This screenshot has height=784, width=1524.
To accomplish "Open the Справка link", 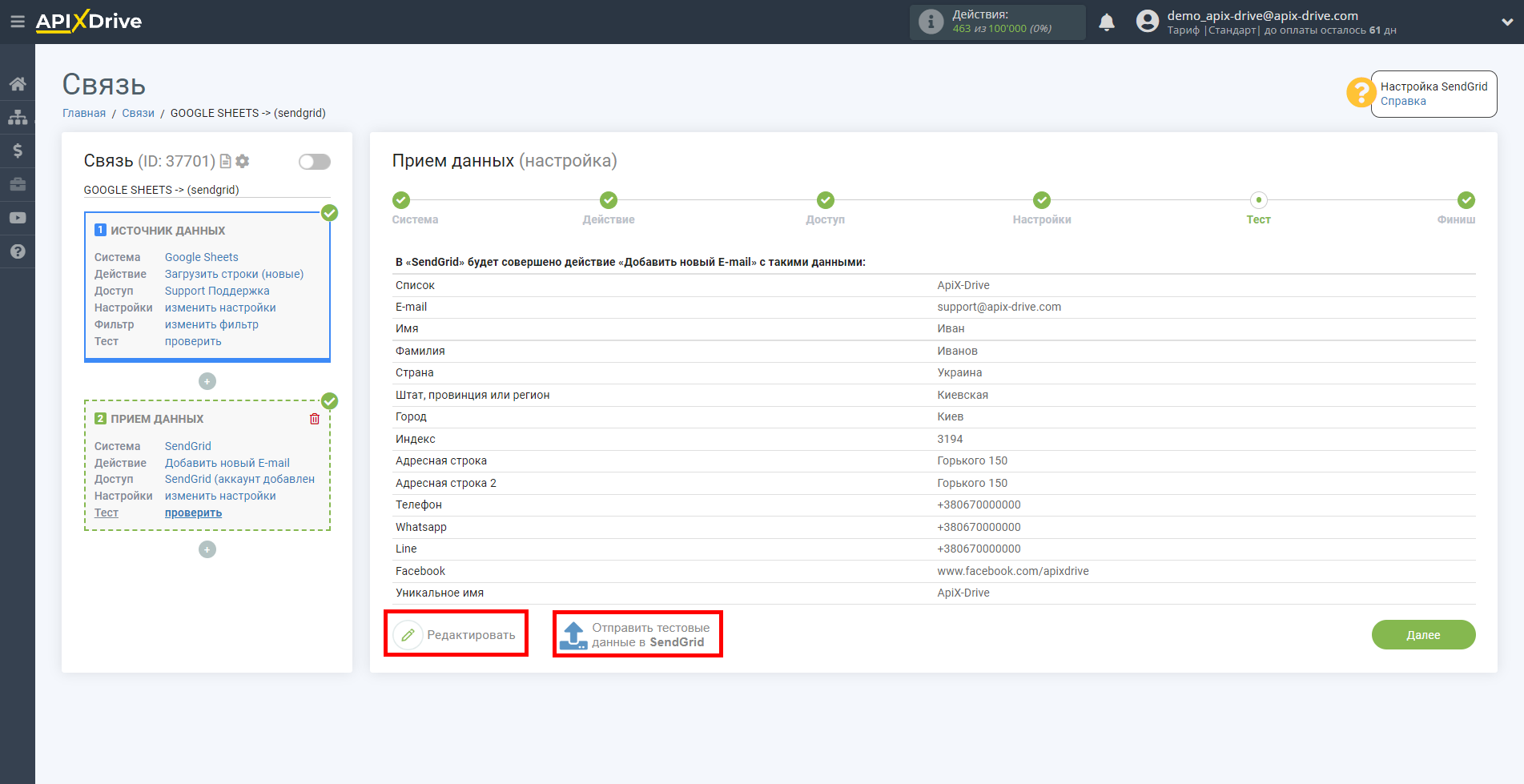I will pyautogui.click(x=1403, y=101).
